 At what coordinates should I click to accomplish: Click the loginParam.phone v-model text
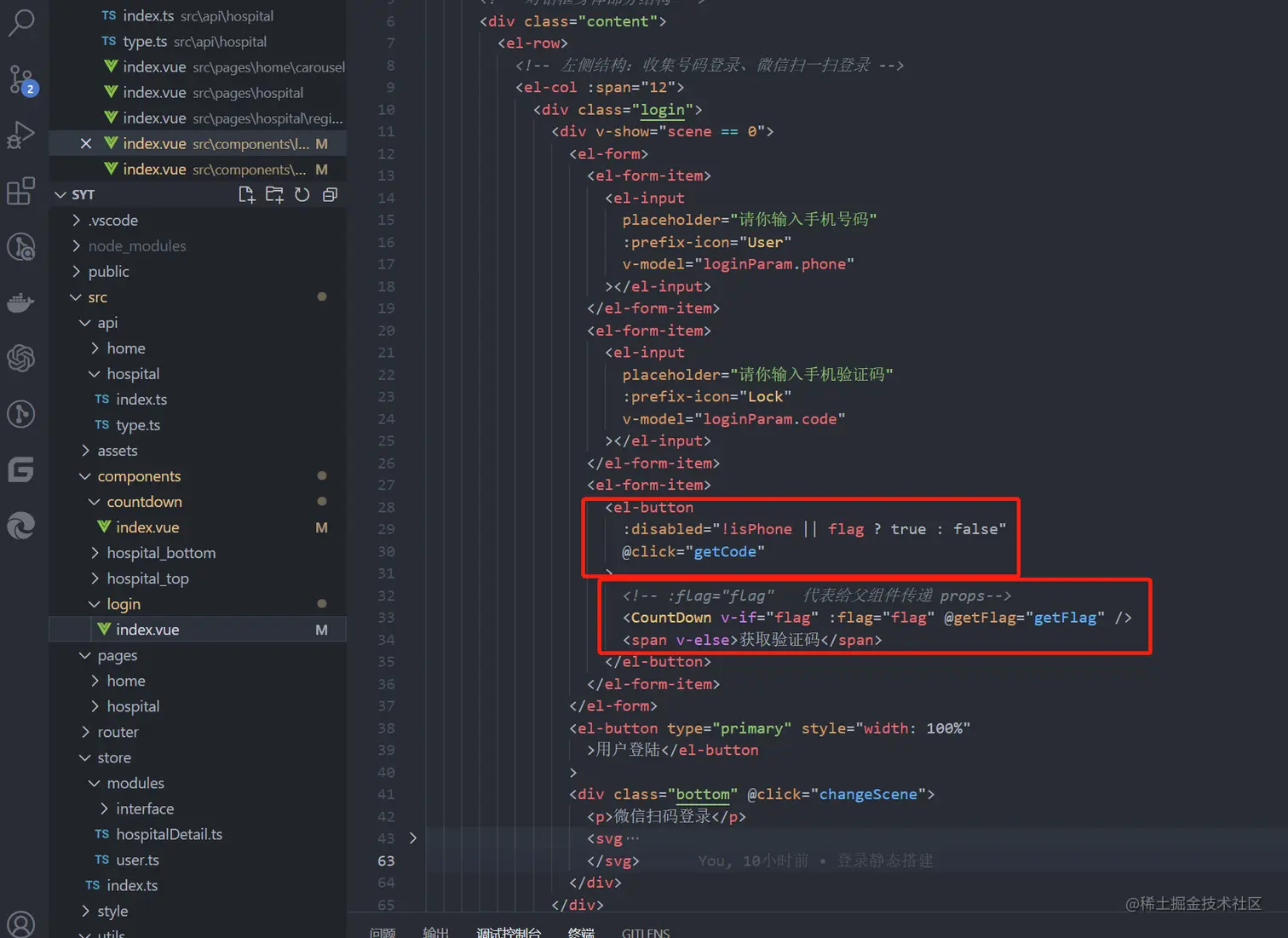[x=774, y=264]
